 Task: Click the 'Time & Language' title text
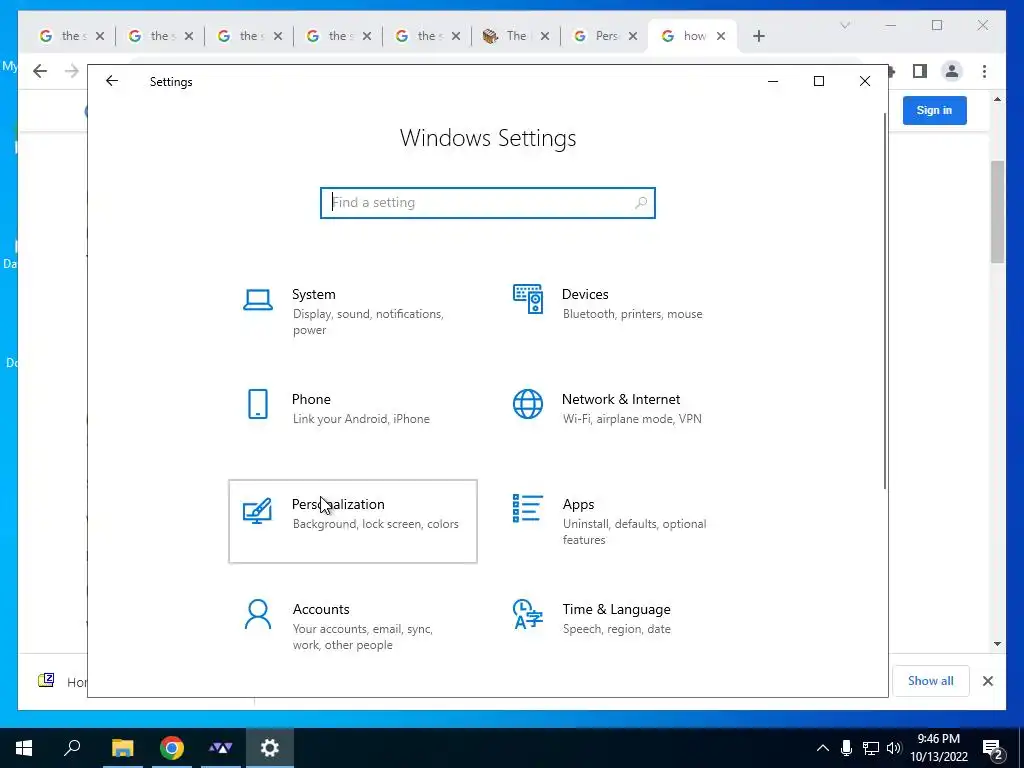point(616,609)
